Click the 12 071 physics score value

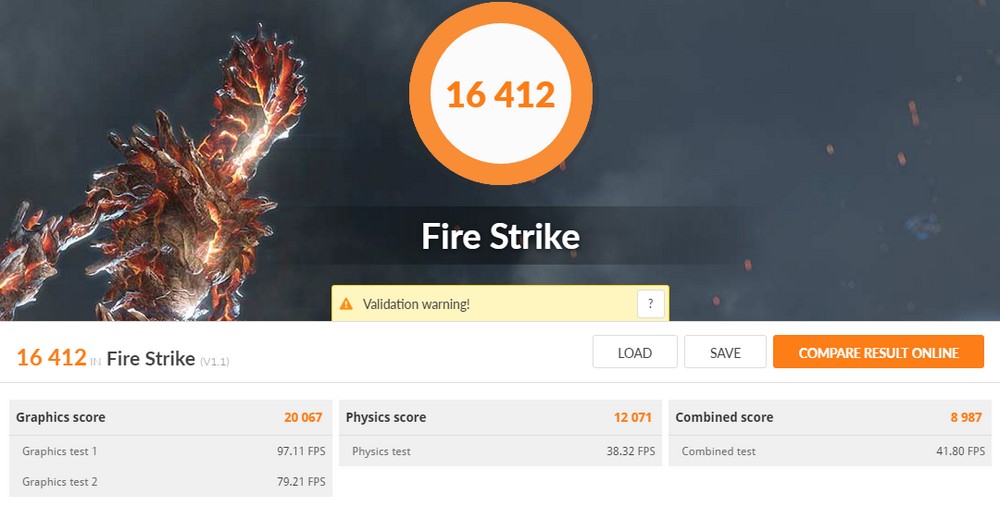point(633,417)
